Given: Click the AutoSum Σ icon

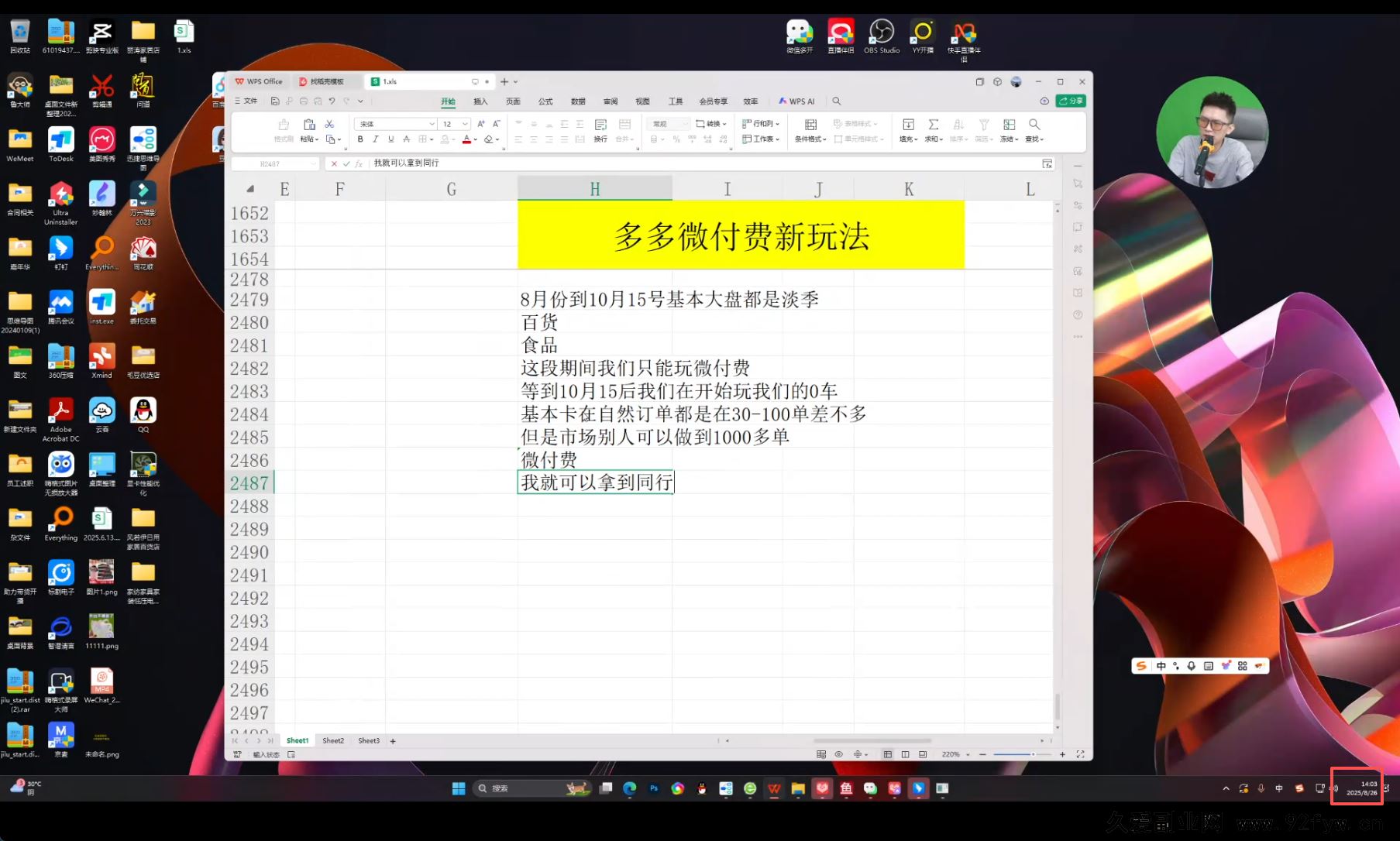Looking at the screenshot, I should click(x=933, y=124).
